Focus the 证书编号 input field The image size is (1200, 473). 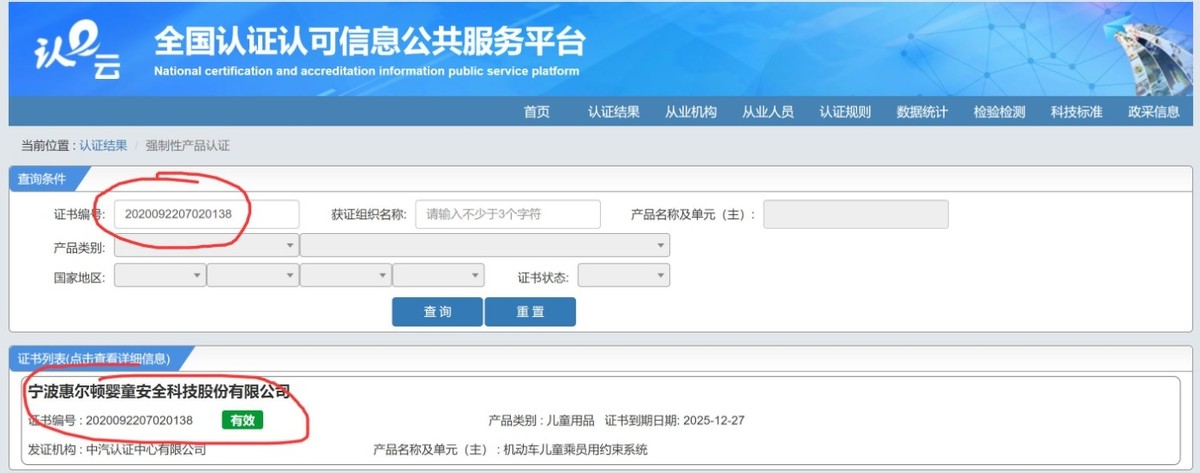point(207,214)
